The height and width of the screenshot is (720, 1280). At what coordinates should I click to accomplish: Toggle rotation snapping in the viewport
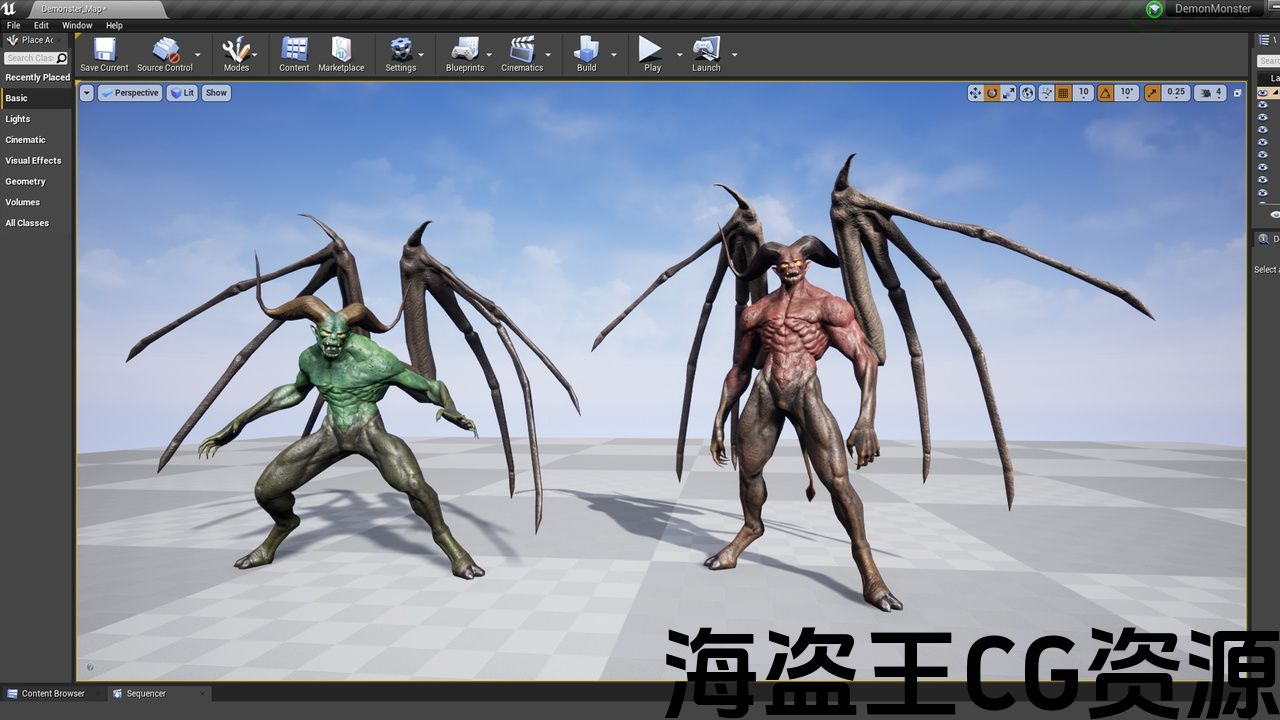click(x=1105, y=93)
